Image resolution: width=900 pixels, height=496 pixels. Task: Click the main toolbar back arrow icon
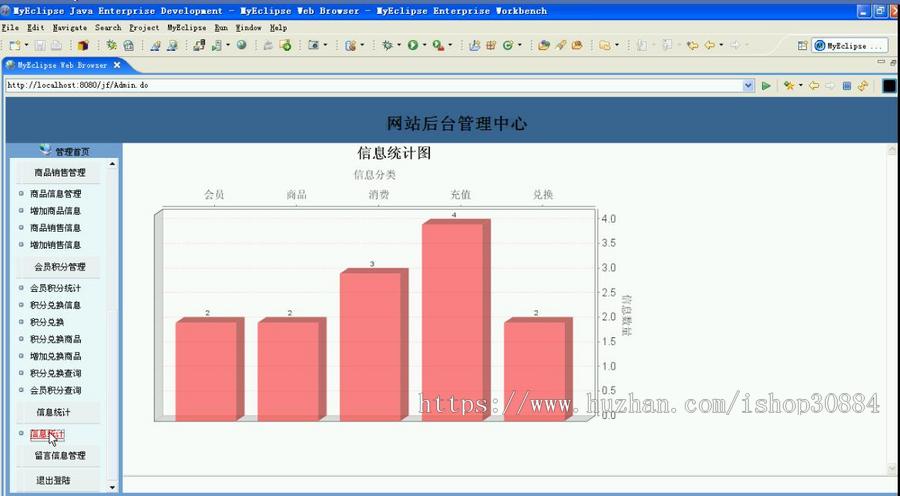click(710, 45)
